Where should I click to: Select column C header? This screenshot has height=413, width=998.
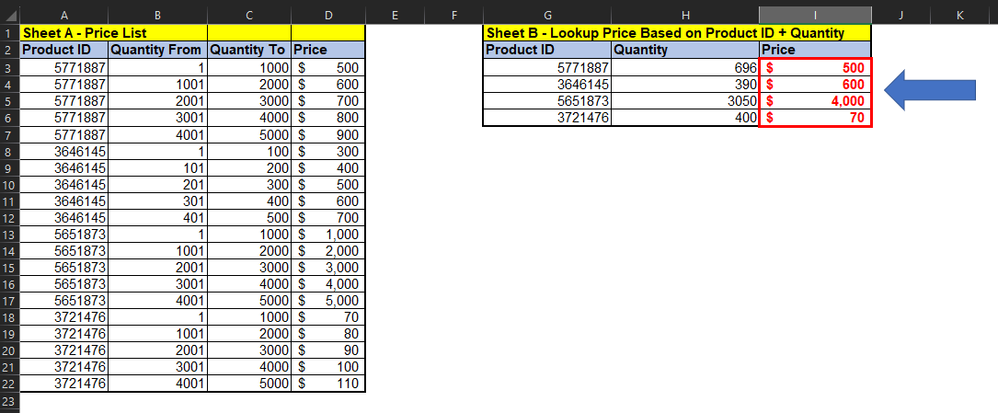(249, 15)
